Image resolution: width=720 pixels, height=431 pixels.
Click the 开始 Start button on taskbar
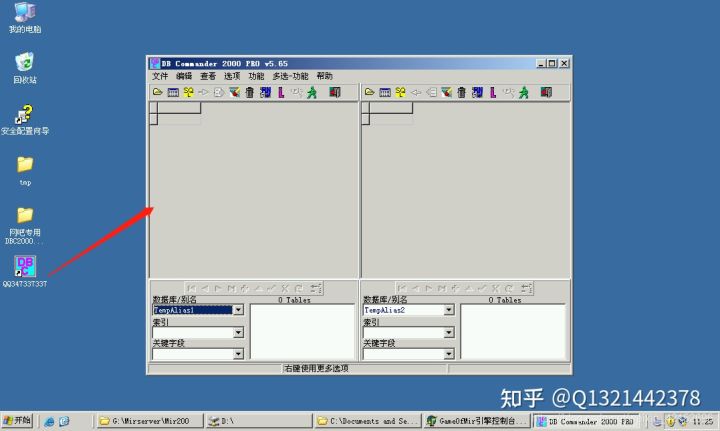(x=17, y=421)
